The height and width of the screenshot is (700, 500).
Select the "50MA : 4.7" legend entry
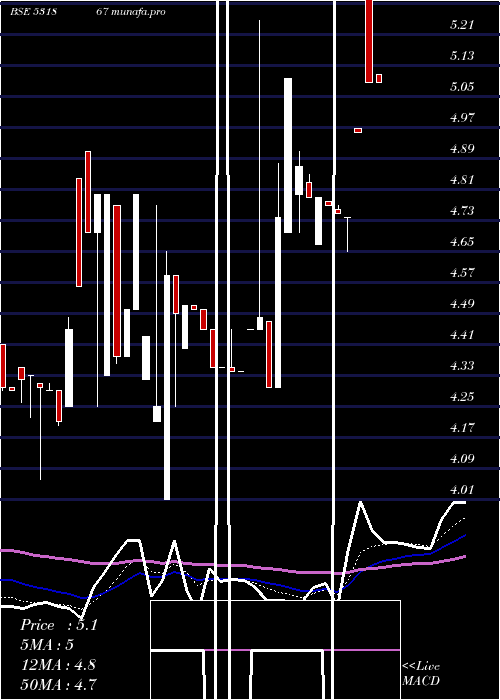click(x=58, y=684)
